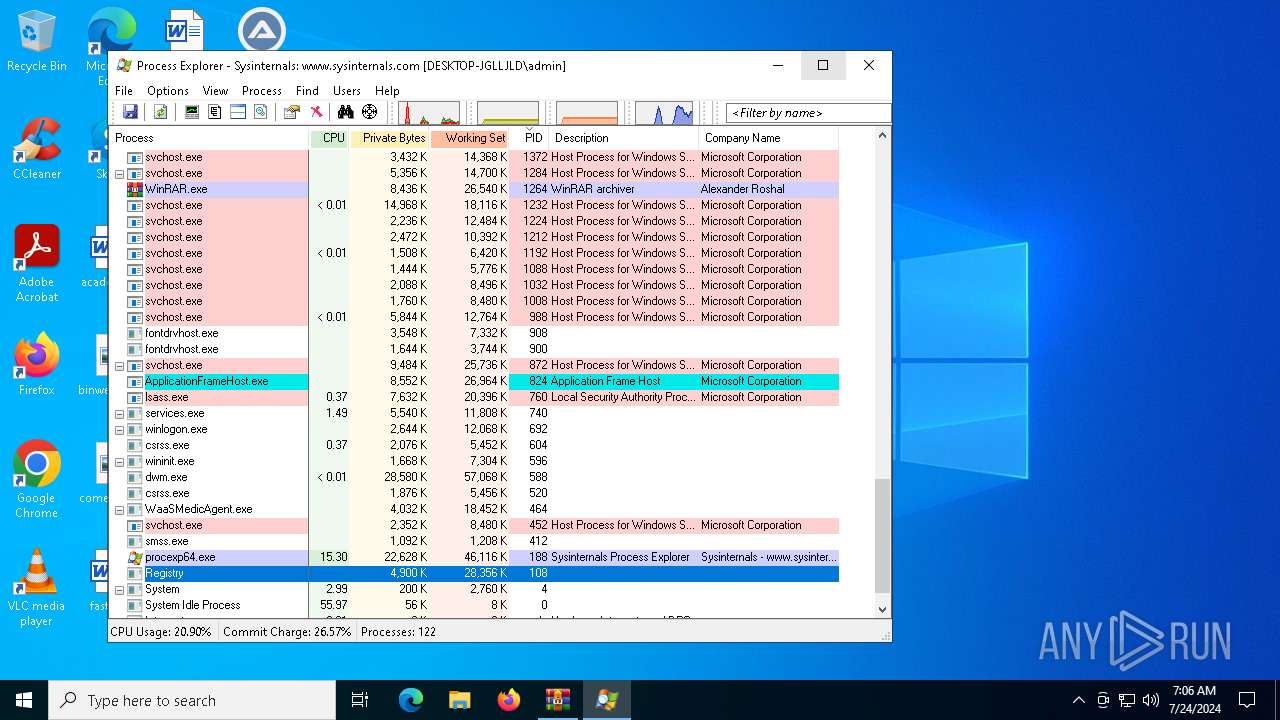Collapse the wininit.exe tree node

[x=119, y=461]
